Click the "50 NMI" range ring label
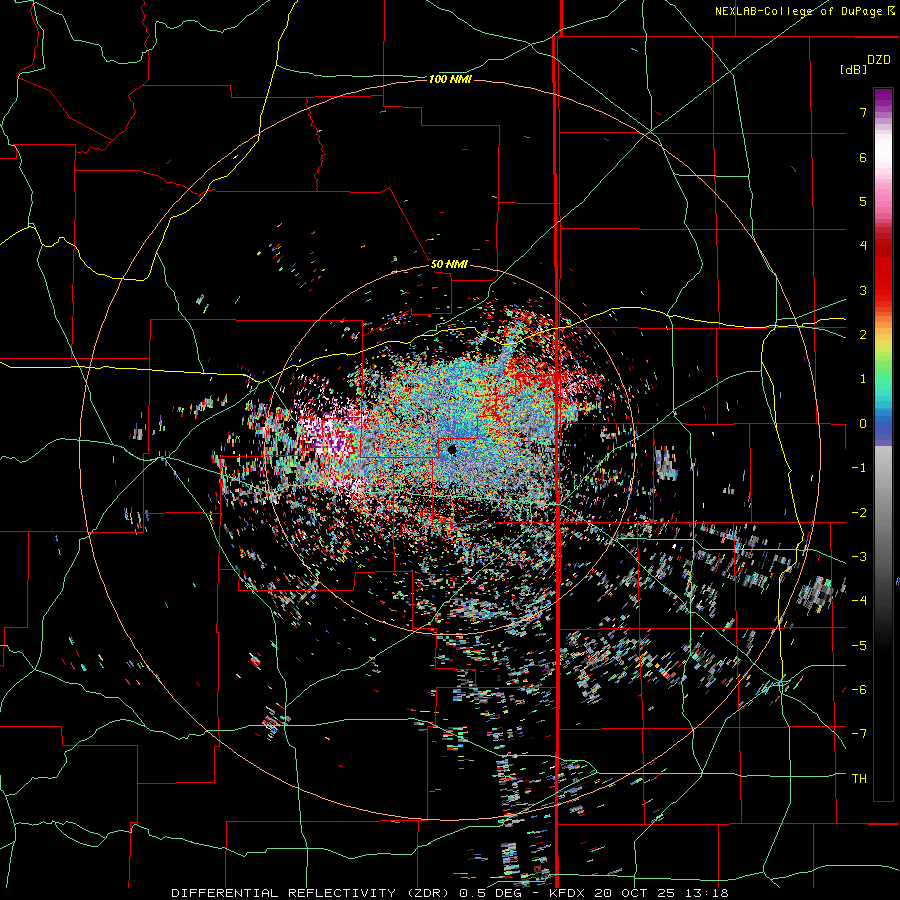Viewport: 900px width, 900px height. [x=449, y=264]
